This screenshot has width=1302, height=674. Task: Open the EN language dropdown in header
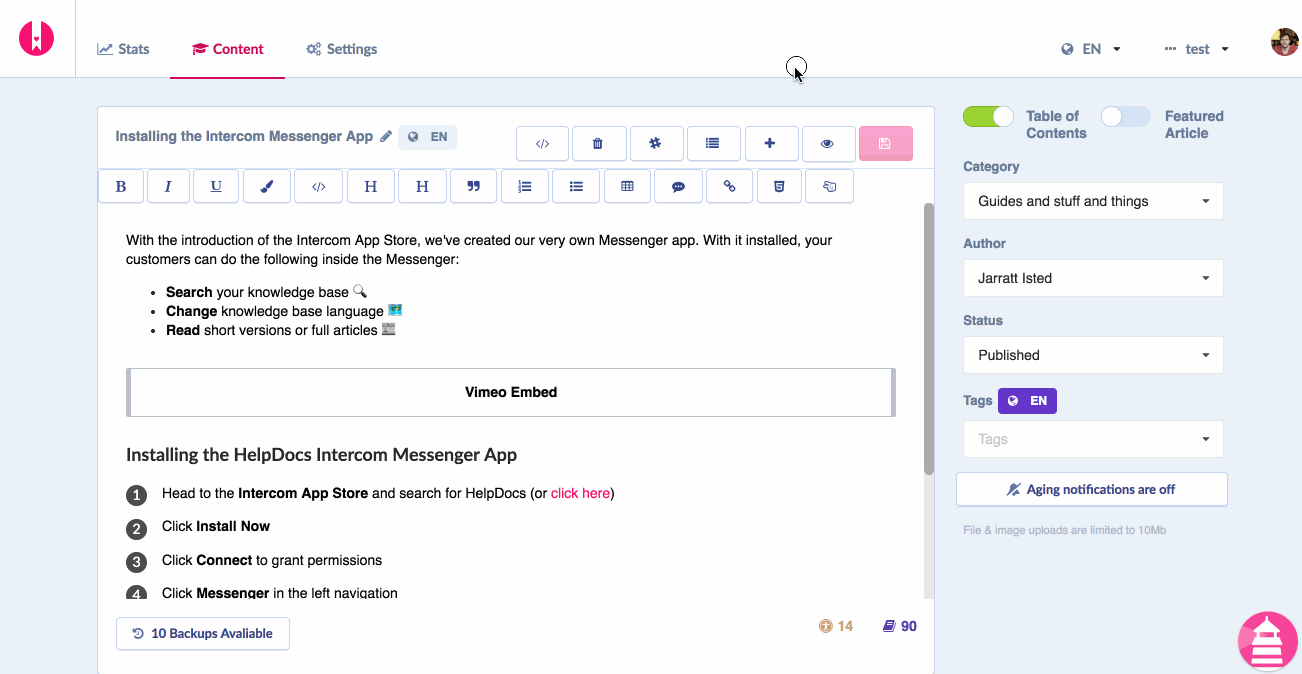pyautogui.click(x=1091, y=49)
